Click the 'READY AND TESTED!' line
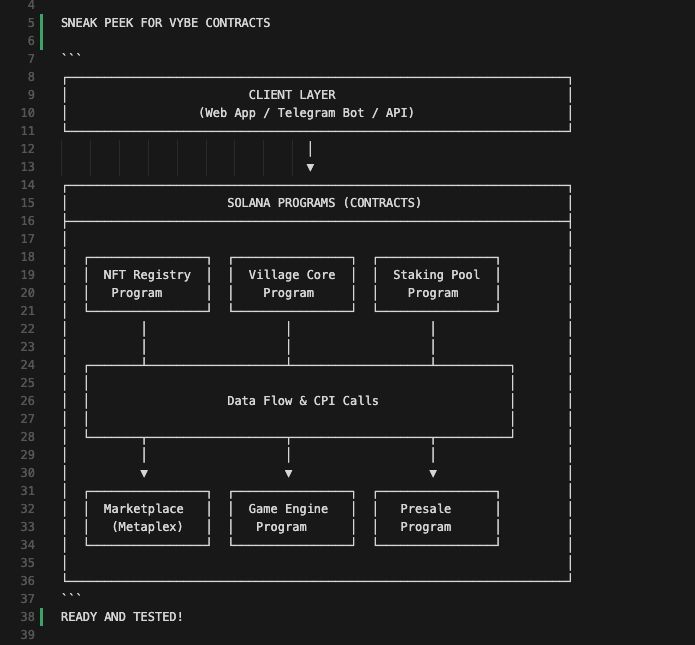The height and width of the screenshot is (645, 695). pos(122,617)
